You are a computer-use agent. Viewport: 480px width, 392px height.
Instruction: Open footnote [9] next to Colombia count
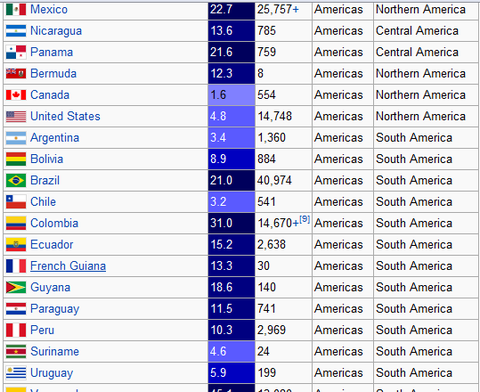(304, 220)
